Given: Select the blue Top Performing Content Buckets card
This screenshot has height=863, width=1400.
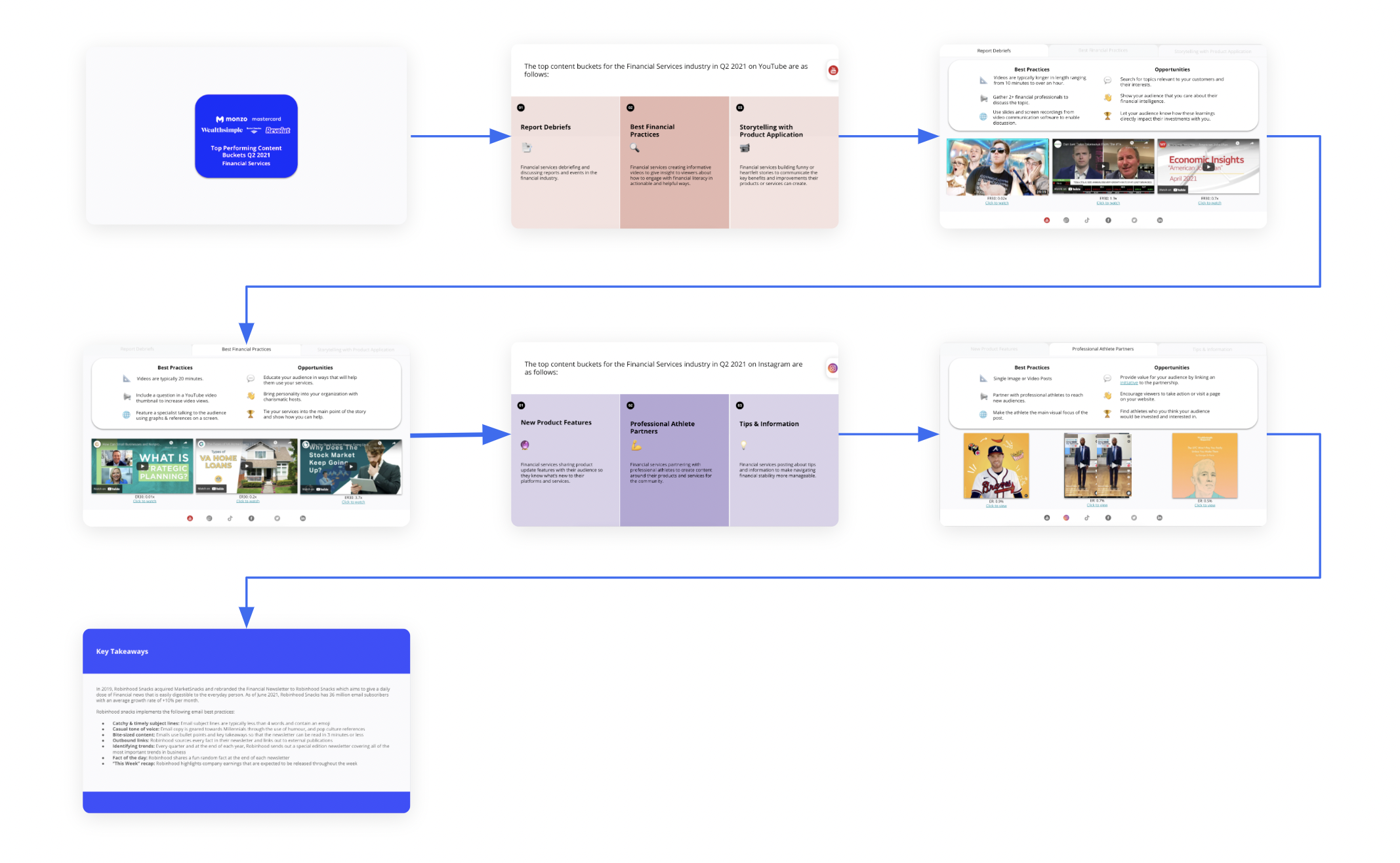Looking at the screenshot, I should [246, 136].
